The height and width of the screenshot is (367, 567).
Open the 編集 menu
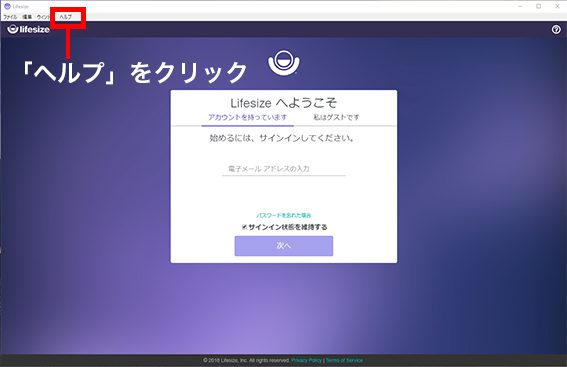click(27, 17)
